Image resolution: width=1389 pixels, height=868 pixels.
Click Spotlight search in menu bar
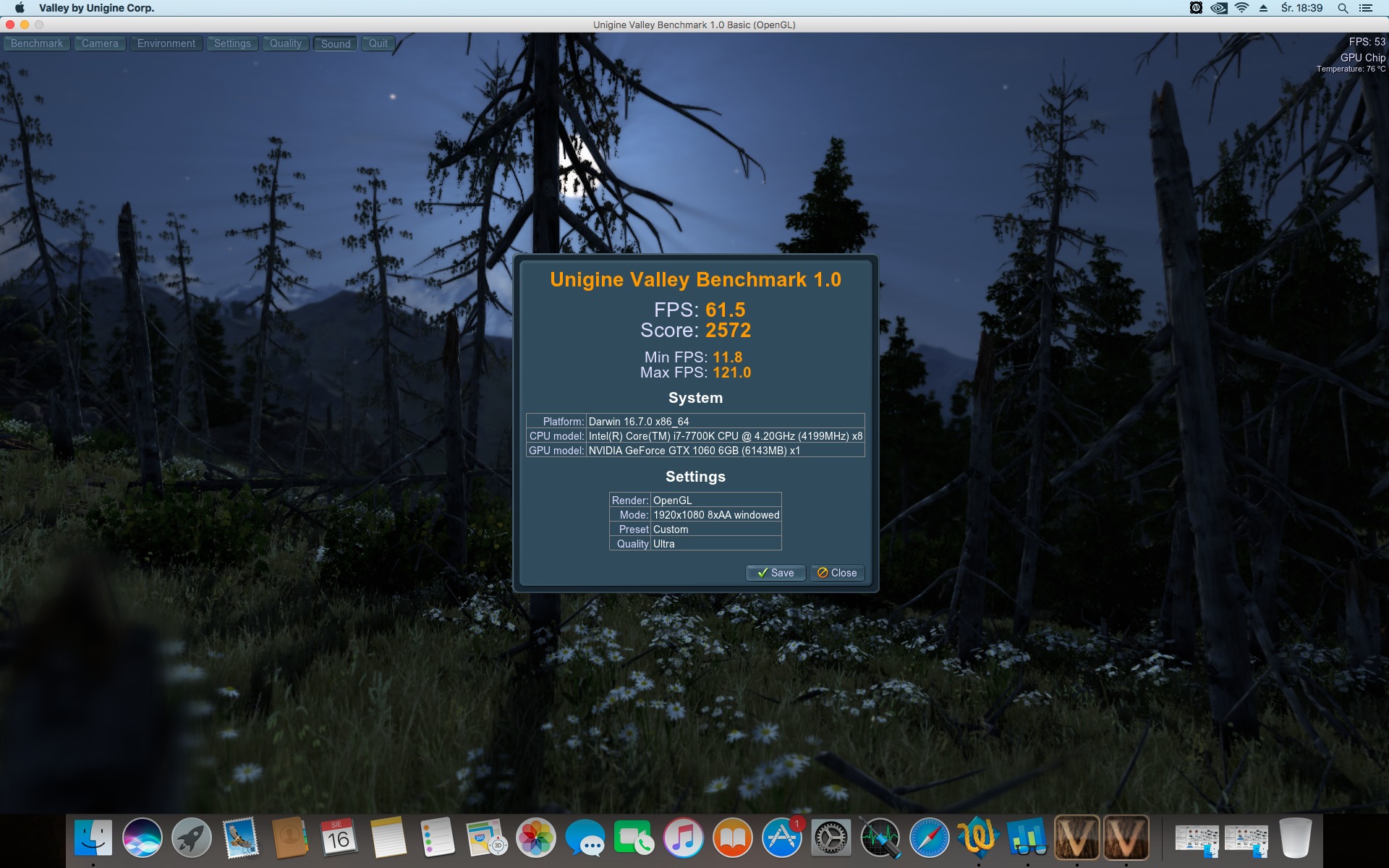point(1343,8)
